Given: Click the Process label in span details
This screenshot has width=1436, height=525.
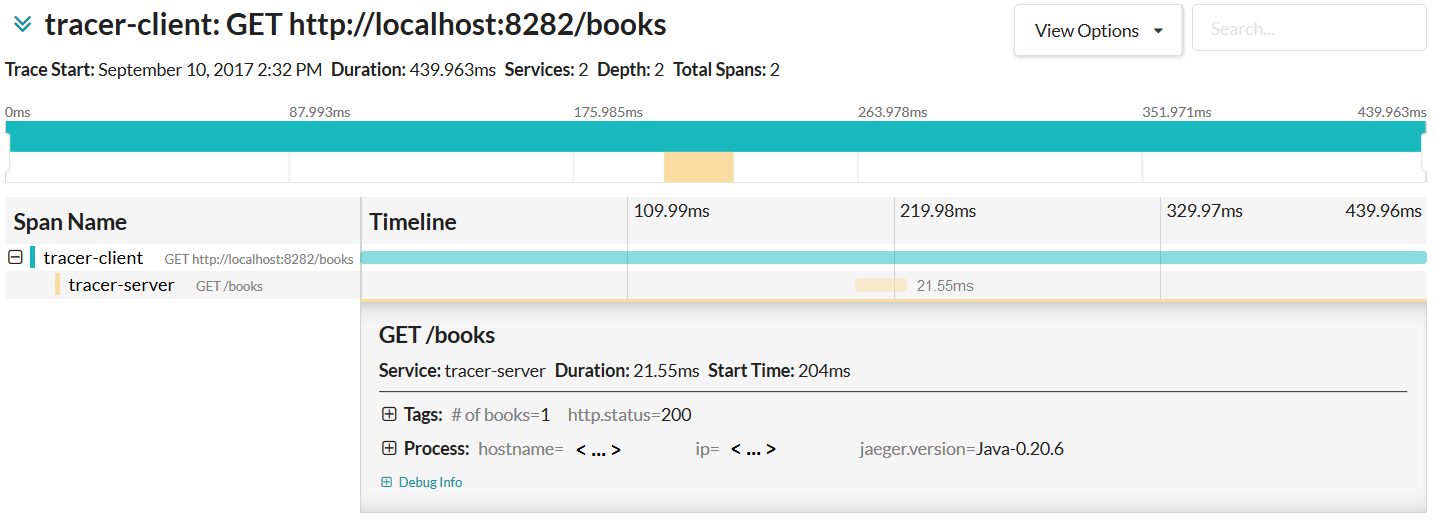Looking at the screenshot, I should tap(436, 449).
